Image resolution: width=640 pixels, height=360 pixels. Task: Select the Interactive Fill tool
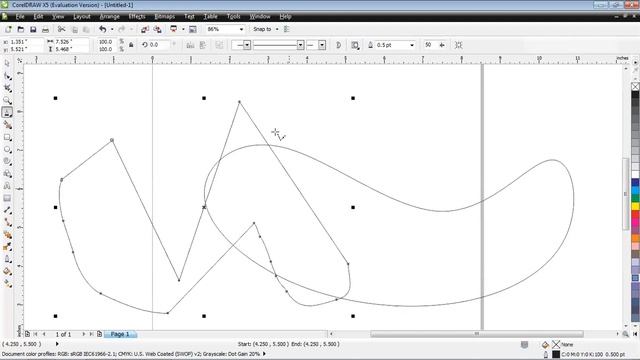click(x=7, y=284)
